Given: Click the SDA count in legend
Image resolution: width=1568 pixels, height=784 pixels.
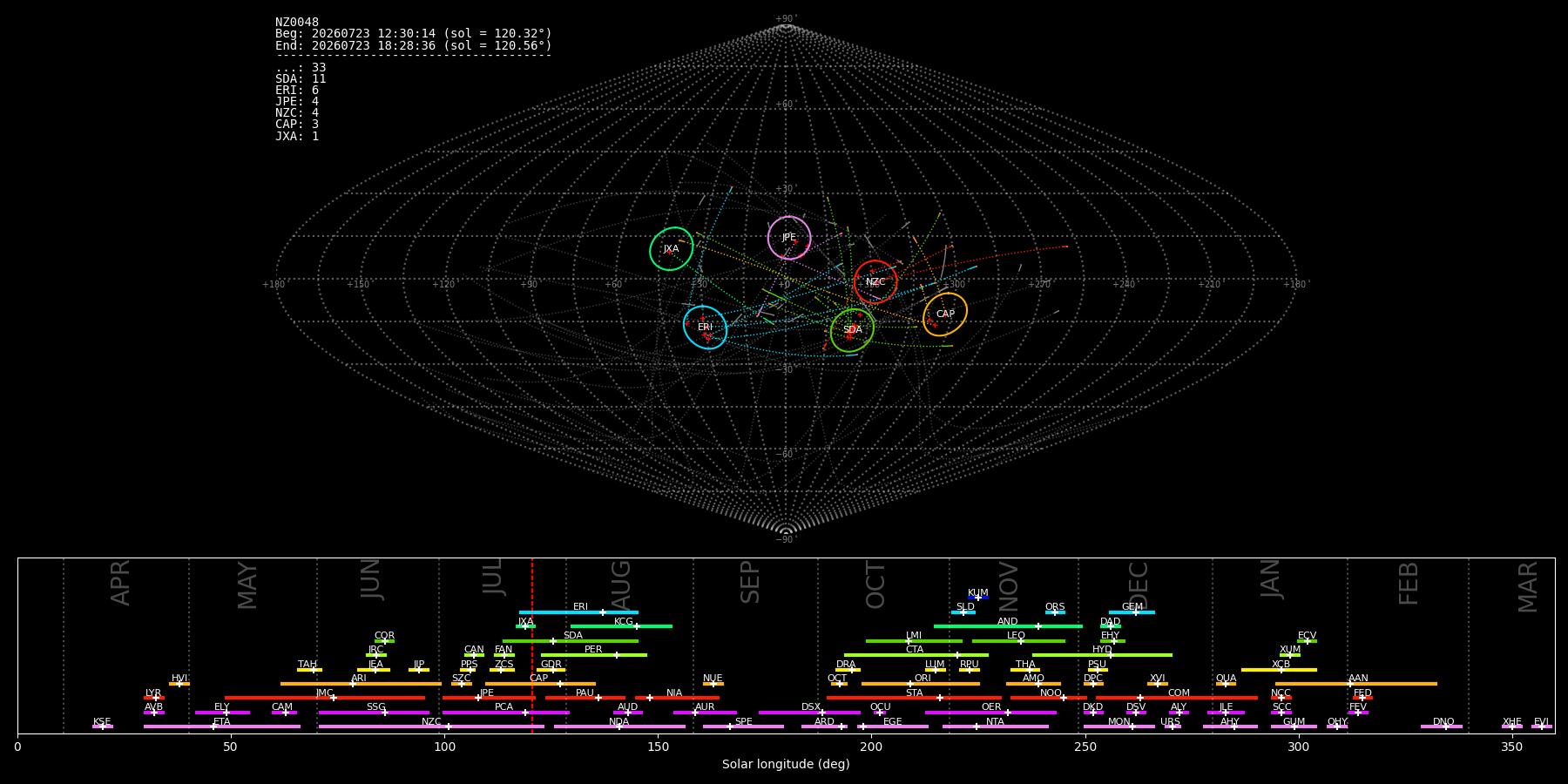Looking at the screenshot, I should [301, 79].
